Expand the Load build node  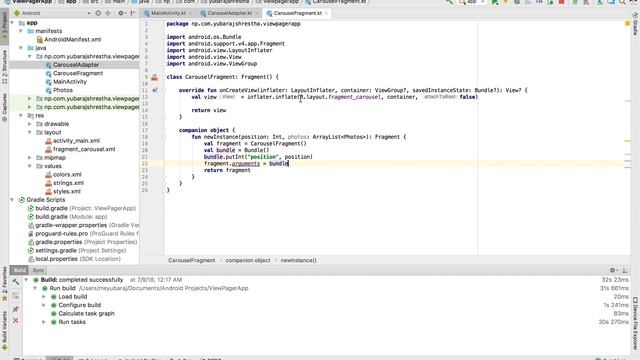pyautogui.click(x=44, y=297)
